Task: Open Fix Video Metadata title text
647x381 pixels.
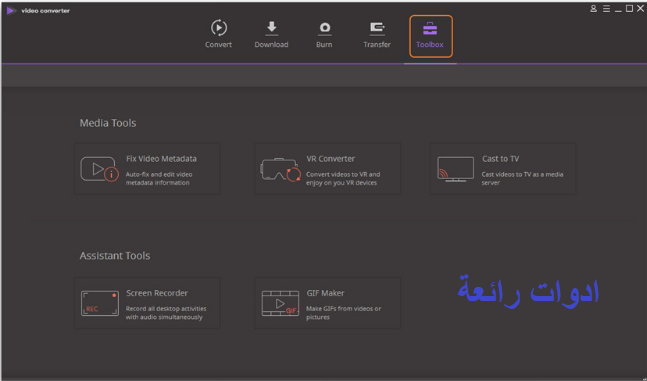Action: point(161,159)
